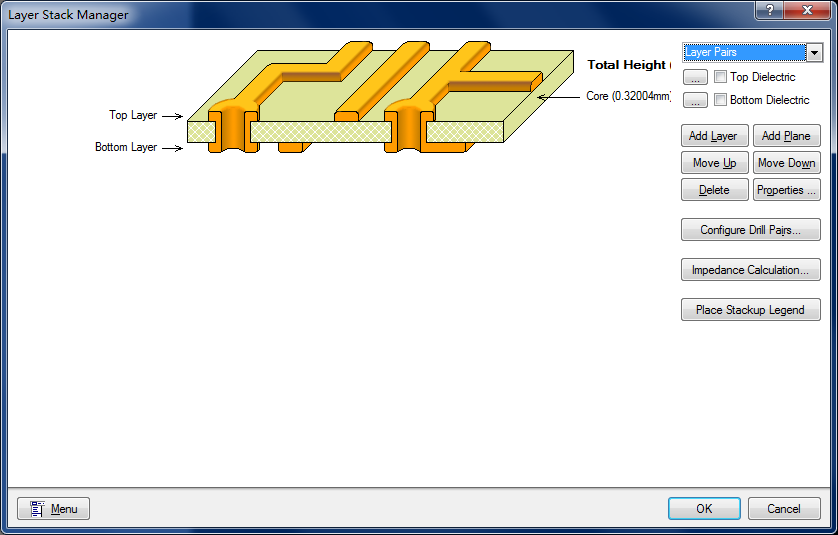Image resolution: width=838 pixels, height=535 pixels.
Task: Open Configure Drill Pairs dialog
Action: click(x=750, y=230)
